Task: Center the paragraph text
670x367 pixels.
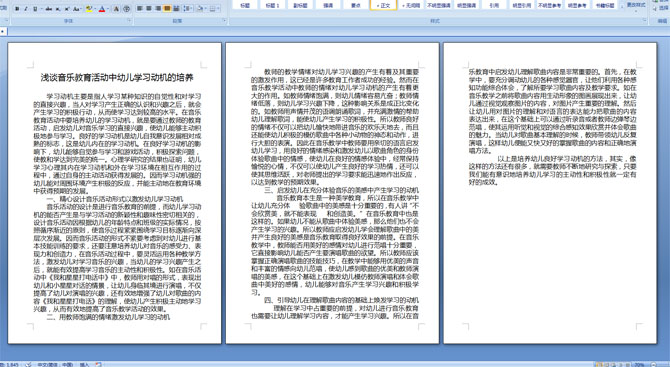Action: (149, 9)
